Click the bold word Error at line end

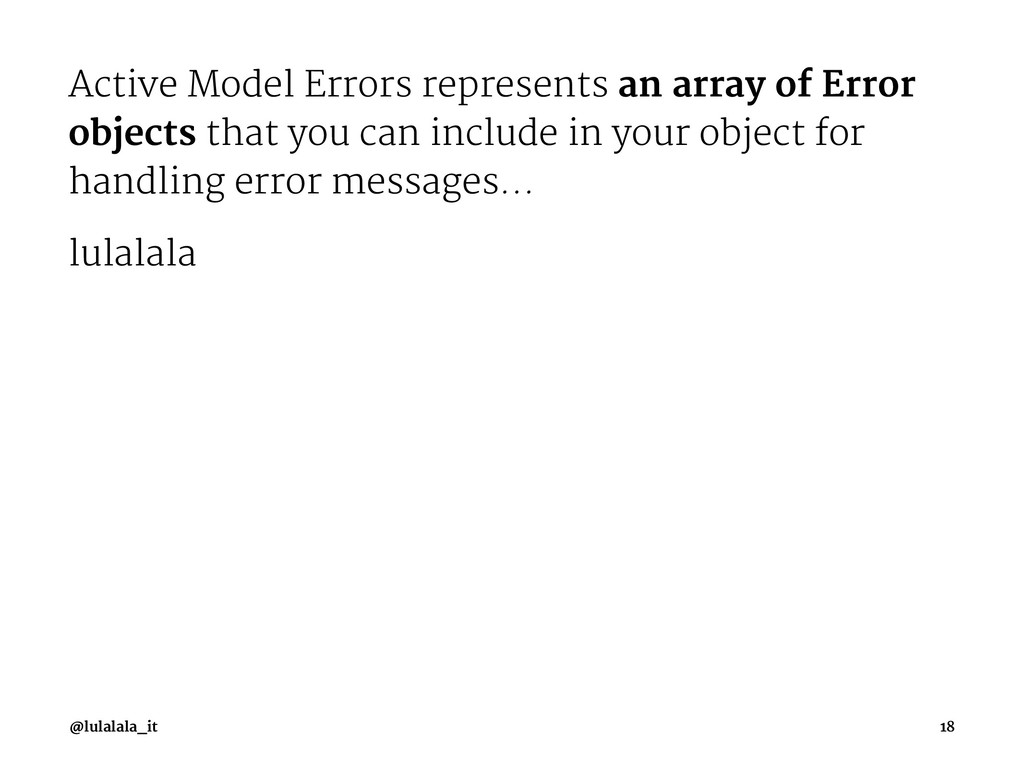[x=869, y=84]
